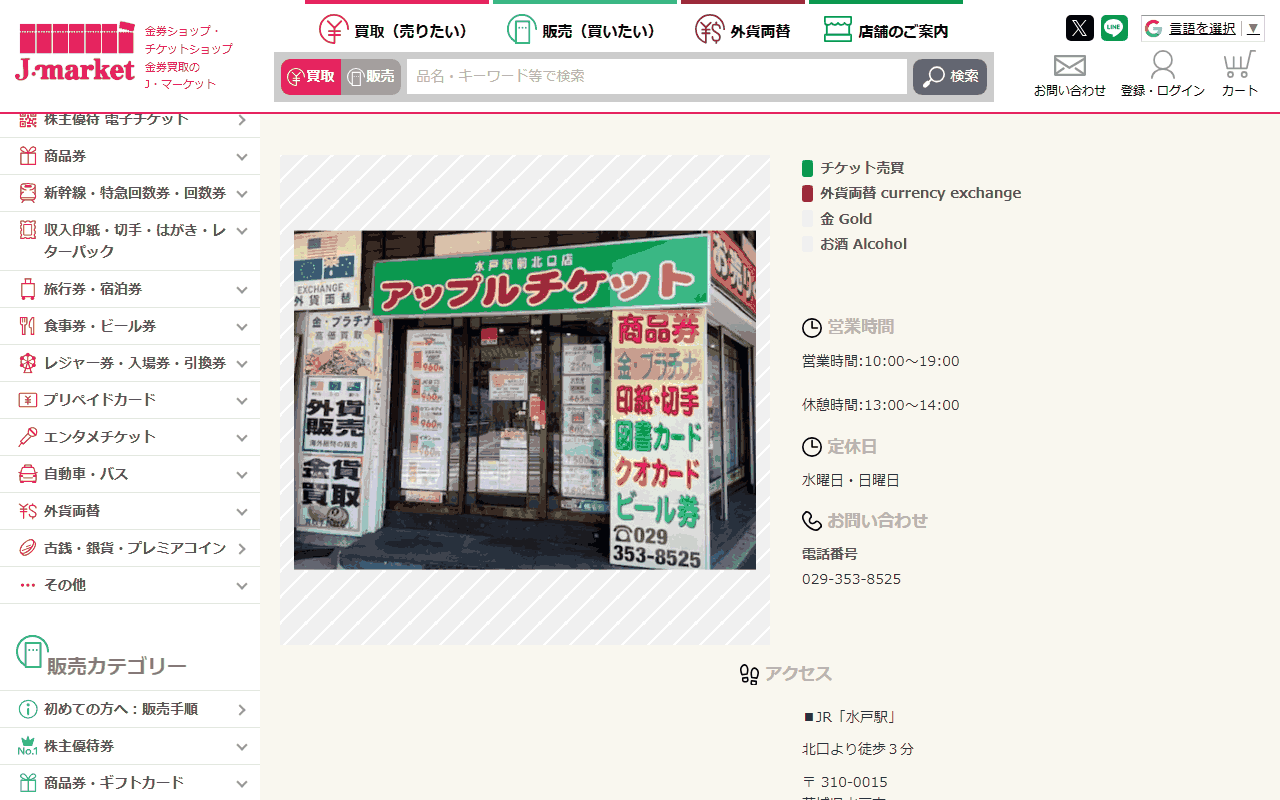Screen dimensions: 1280x800
Task: Click the 販売カテゴリー door icon
Action: click(32, 653)
